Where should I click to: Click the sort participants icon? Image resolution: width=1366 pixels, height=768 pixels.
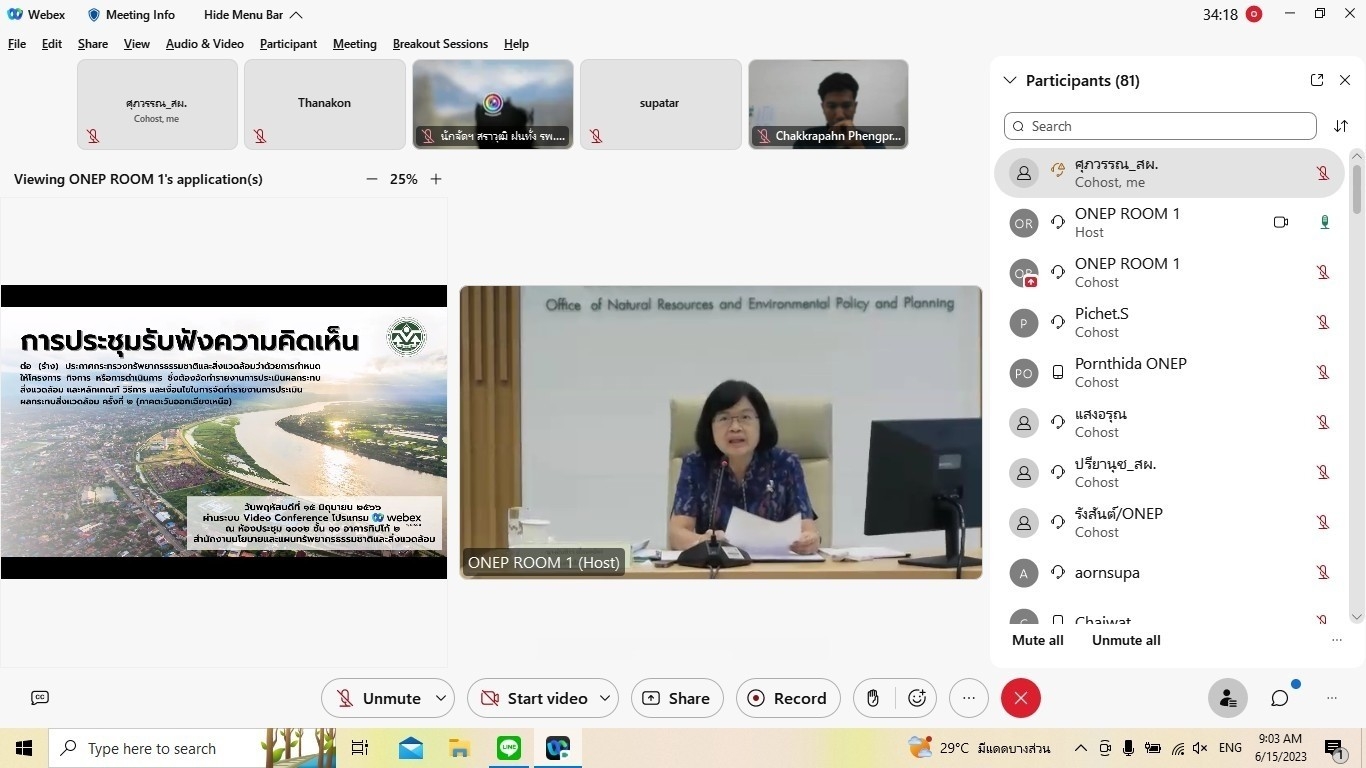1341,126
